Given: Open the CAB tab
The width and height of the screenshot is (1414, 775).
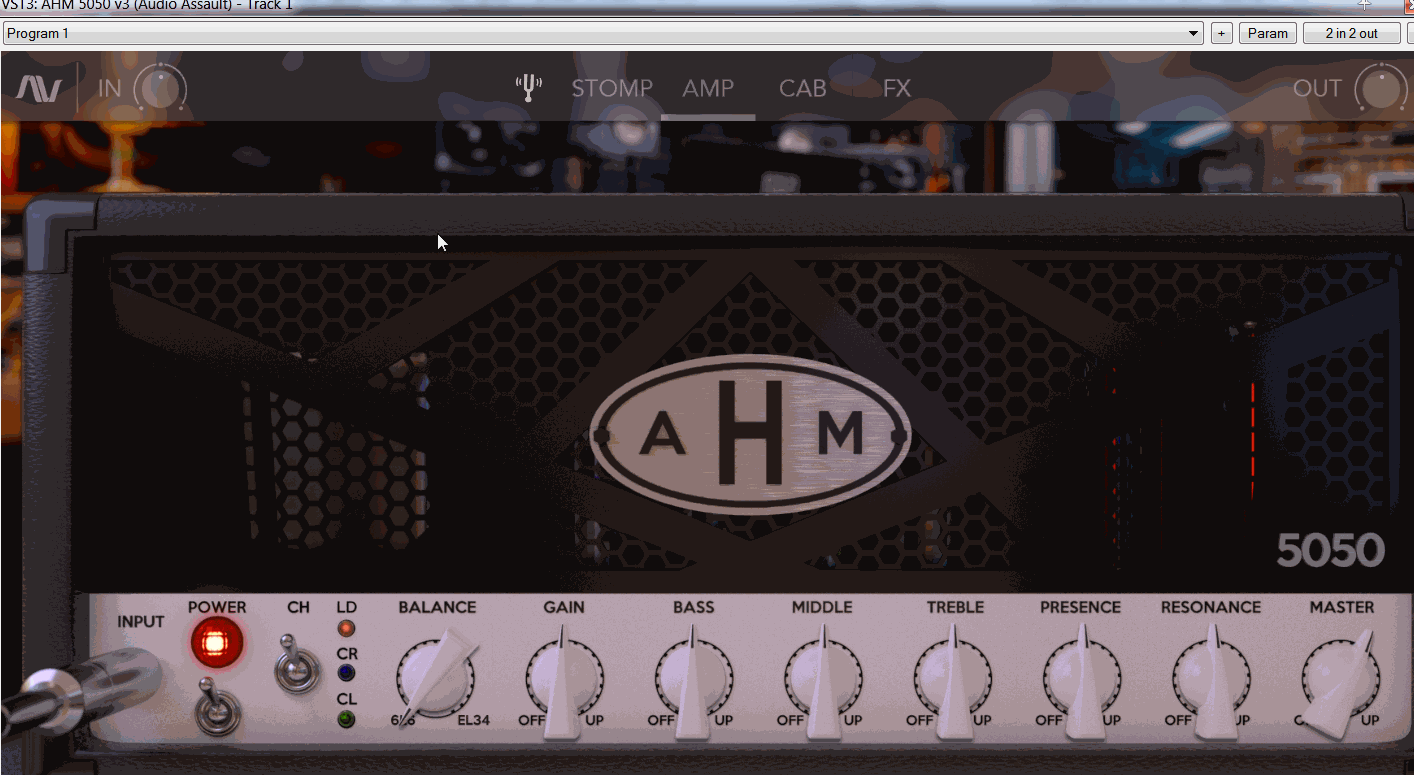Looking at the screenshot, I should (x=803, y=88).
